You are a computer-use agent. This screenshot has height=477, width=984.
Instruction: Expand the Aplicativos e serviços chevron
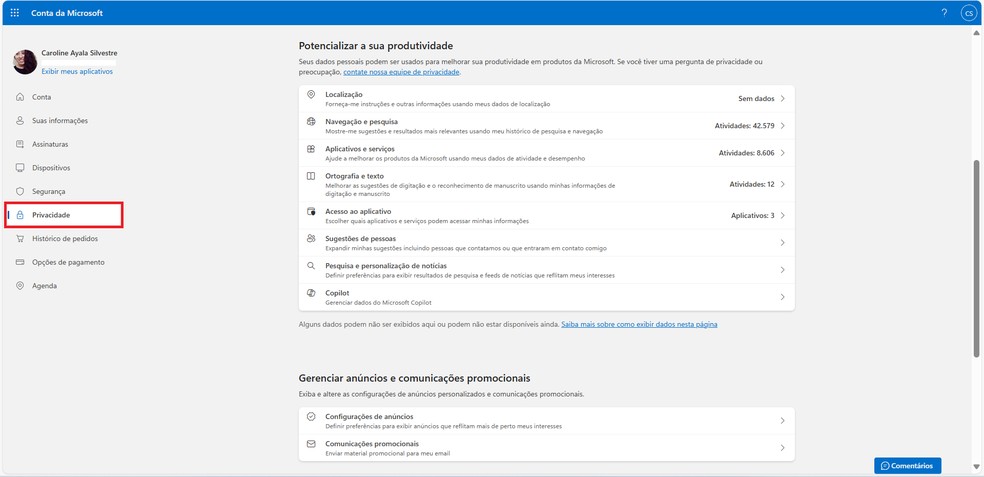tap(783, 153)
